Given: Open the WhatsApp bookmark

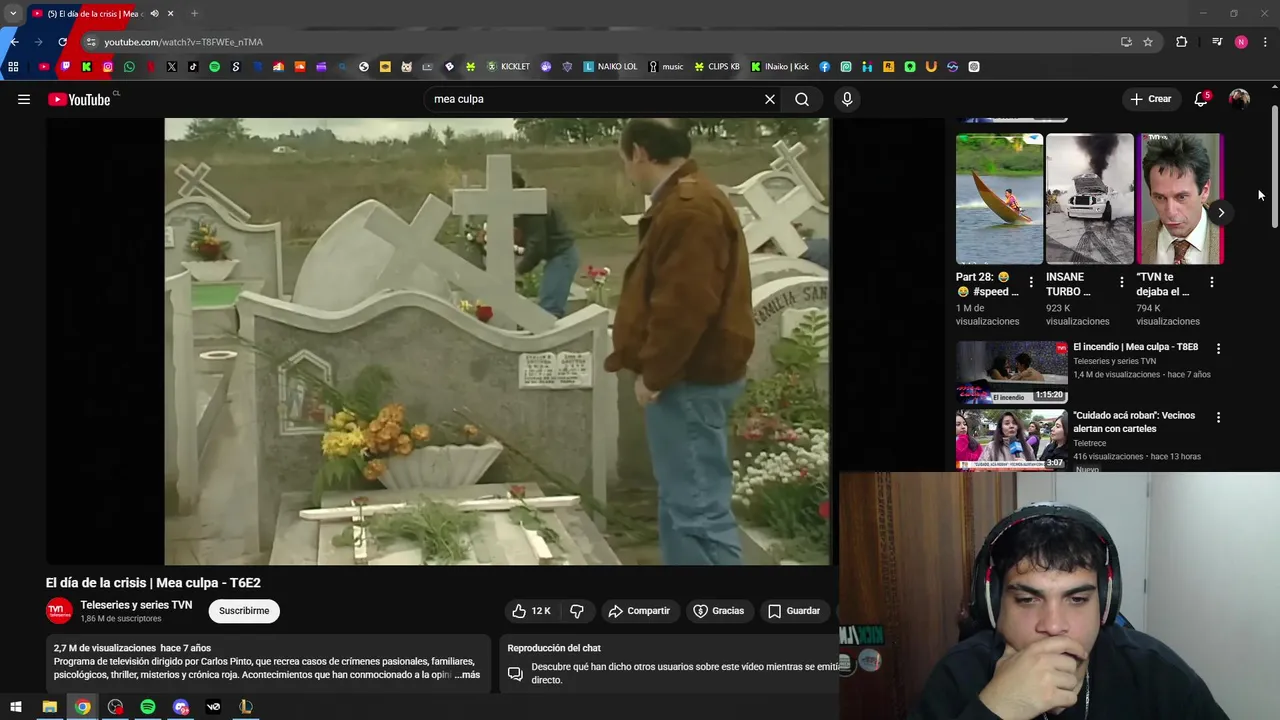Looking at the screenshot, I should coord(129,67).
